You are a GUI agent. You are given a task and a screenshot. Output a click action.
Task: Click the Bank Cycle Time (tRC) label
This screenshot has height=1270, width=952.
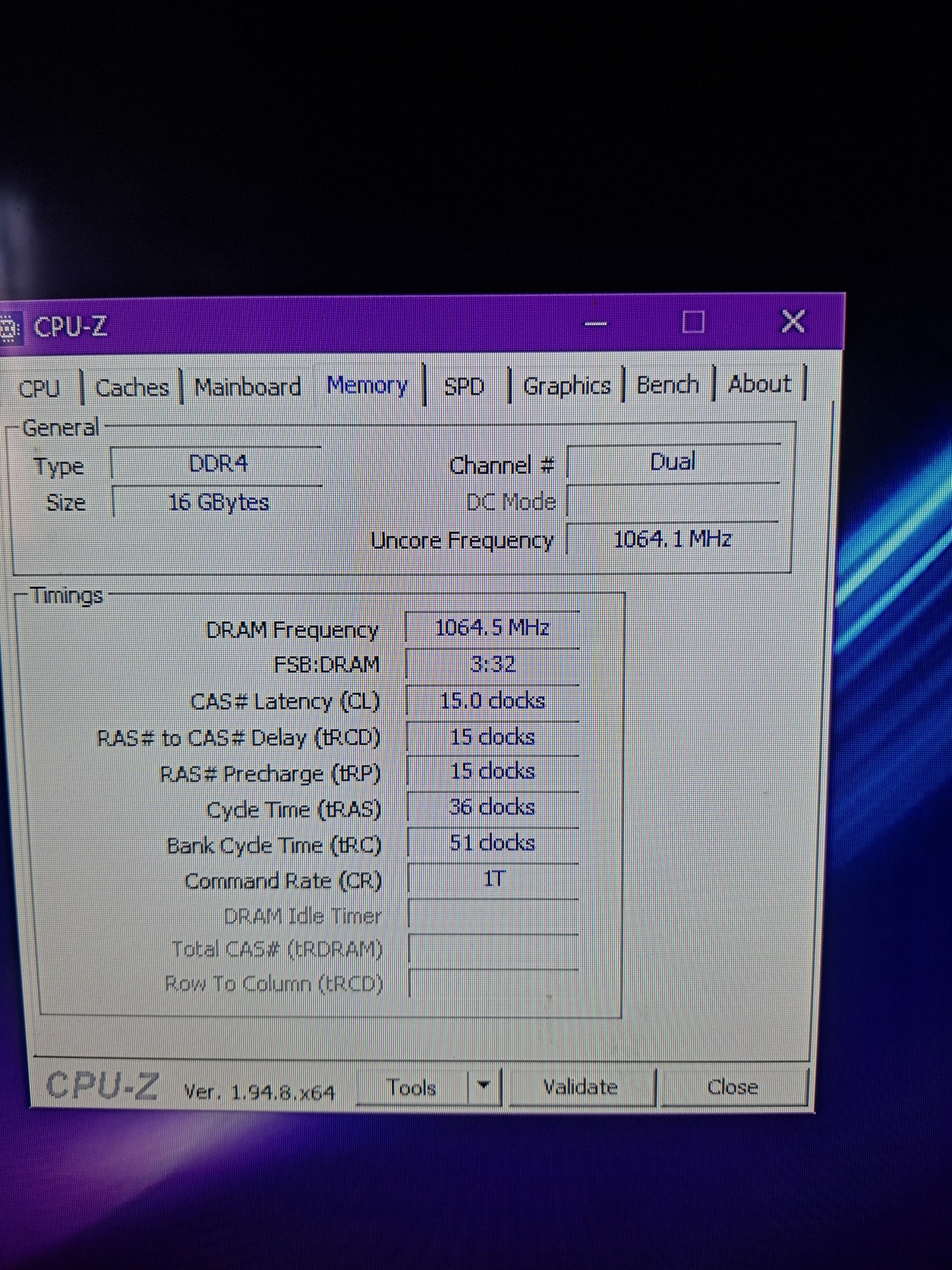point(274,845)
